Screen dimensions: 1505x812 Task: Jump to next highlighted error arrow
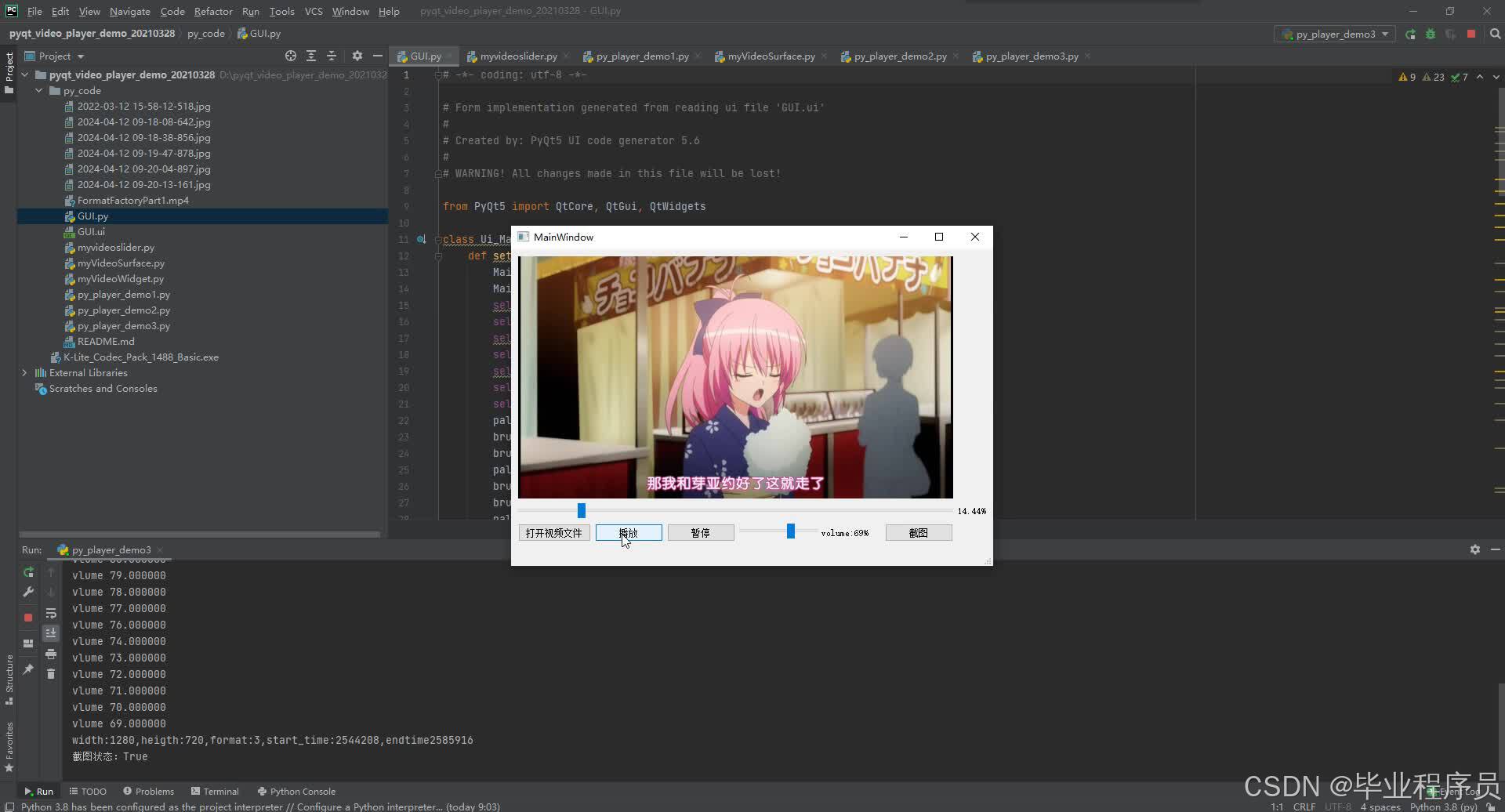tap(1496, 77)
